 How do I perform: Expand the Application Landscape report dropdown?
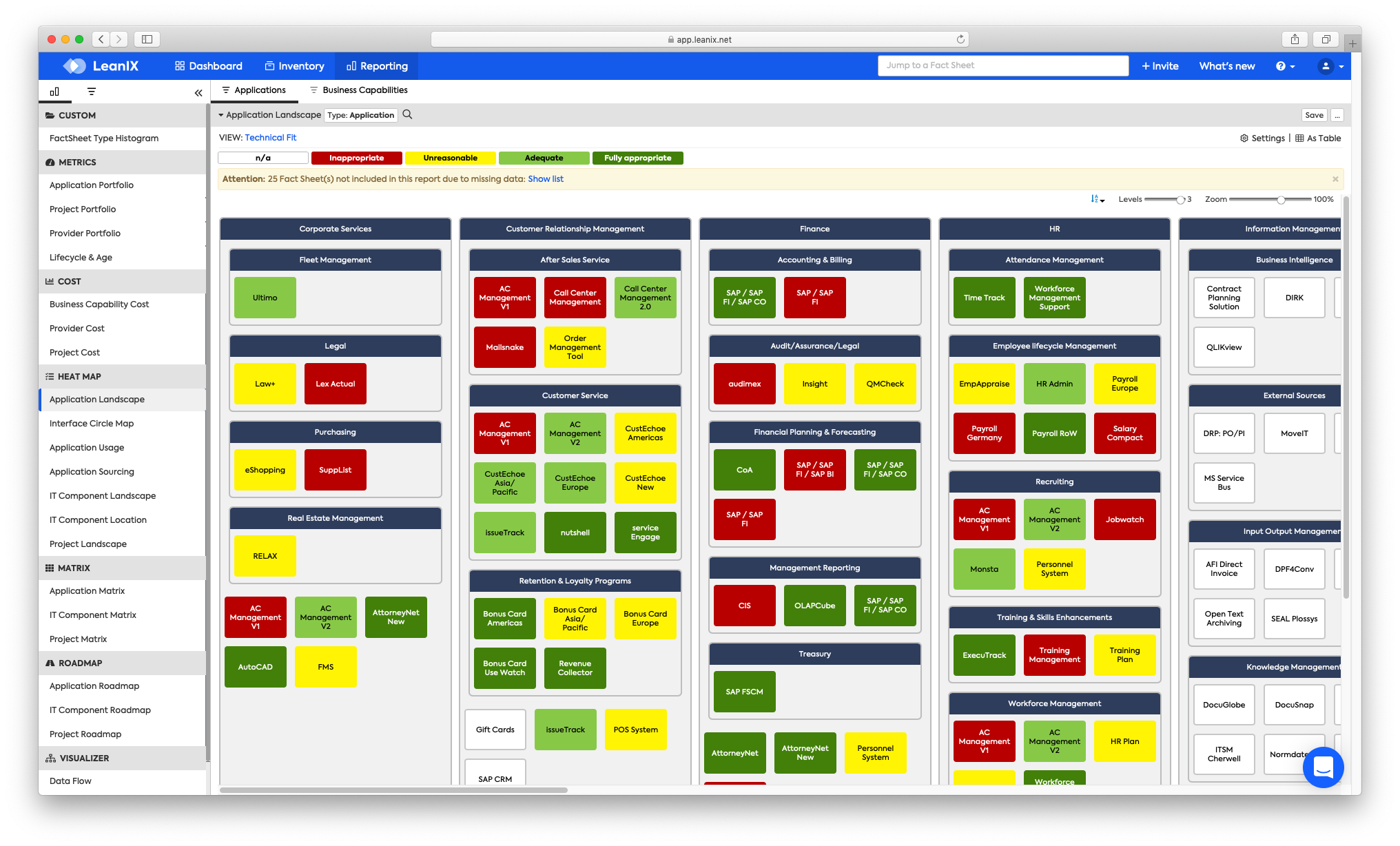pyautogui.click(x=222, y=114)
